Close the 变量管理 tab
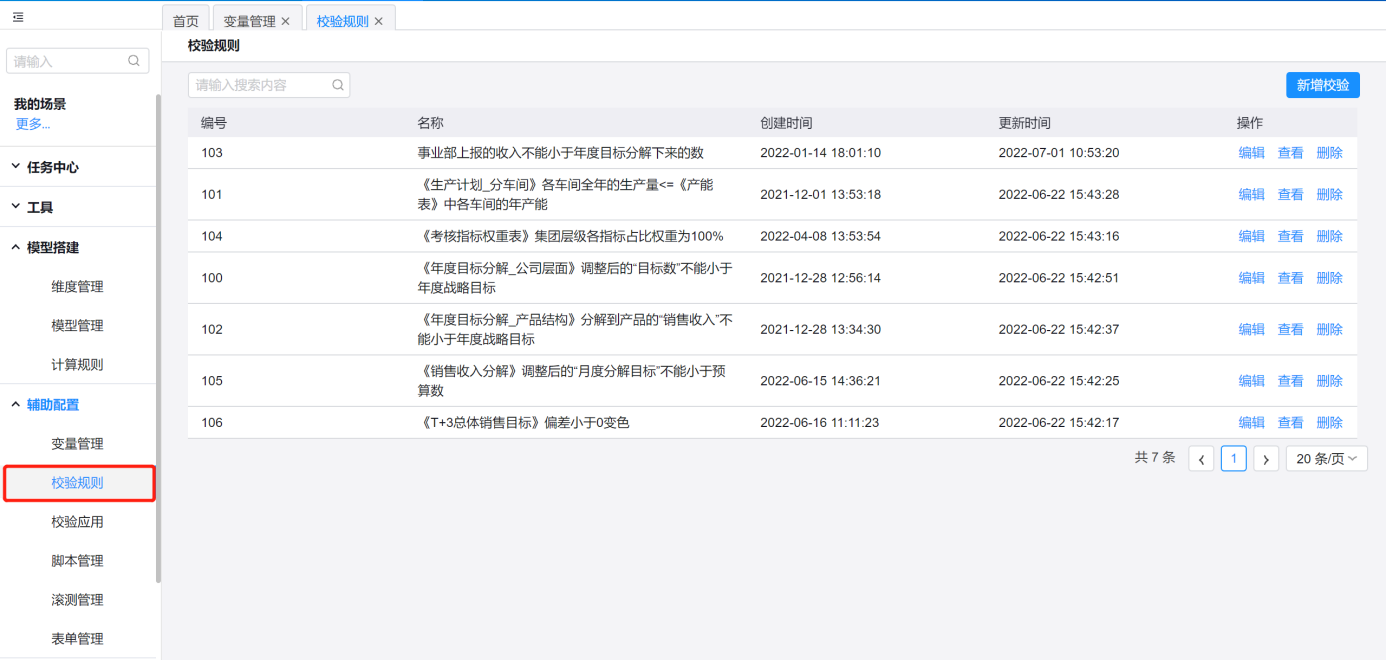 286,21
